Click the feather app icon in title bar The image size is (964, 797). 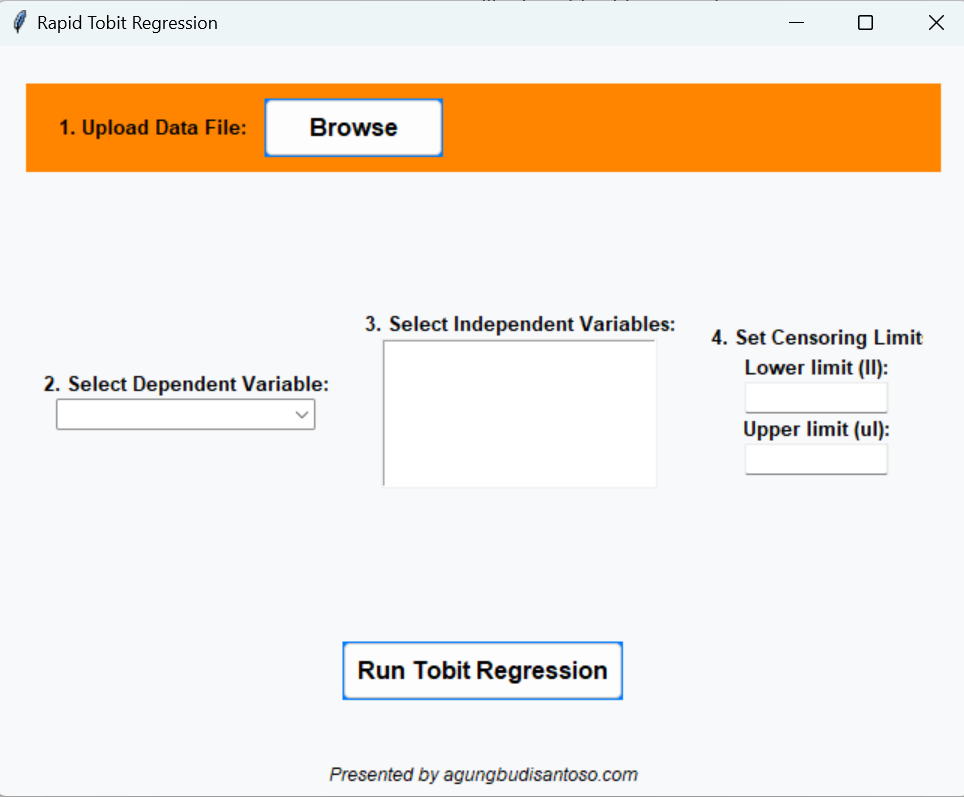click(x=20, y=23)
